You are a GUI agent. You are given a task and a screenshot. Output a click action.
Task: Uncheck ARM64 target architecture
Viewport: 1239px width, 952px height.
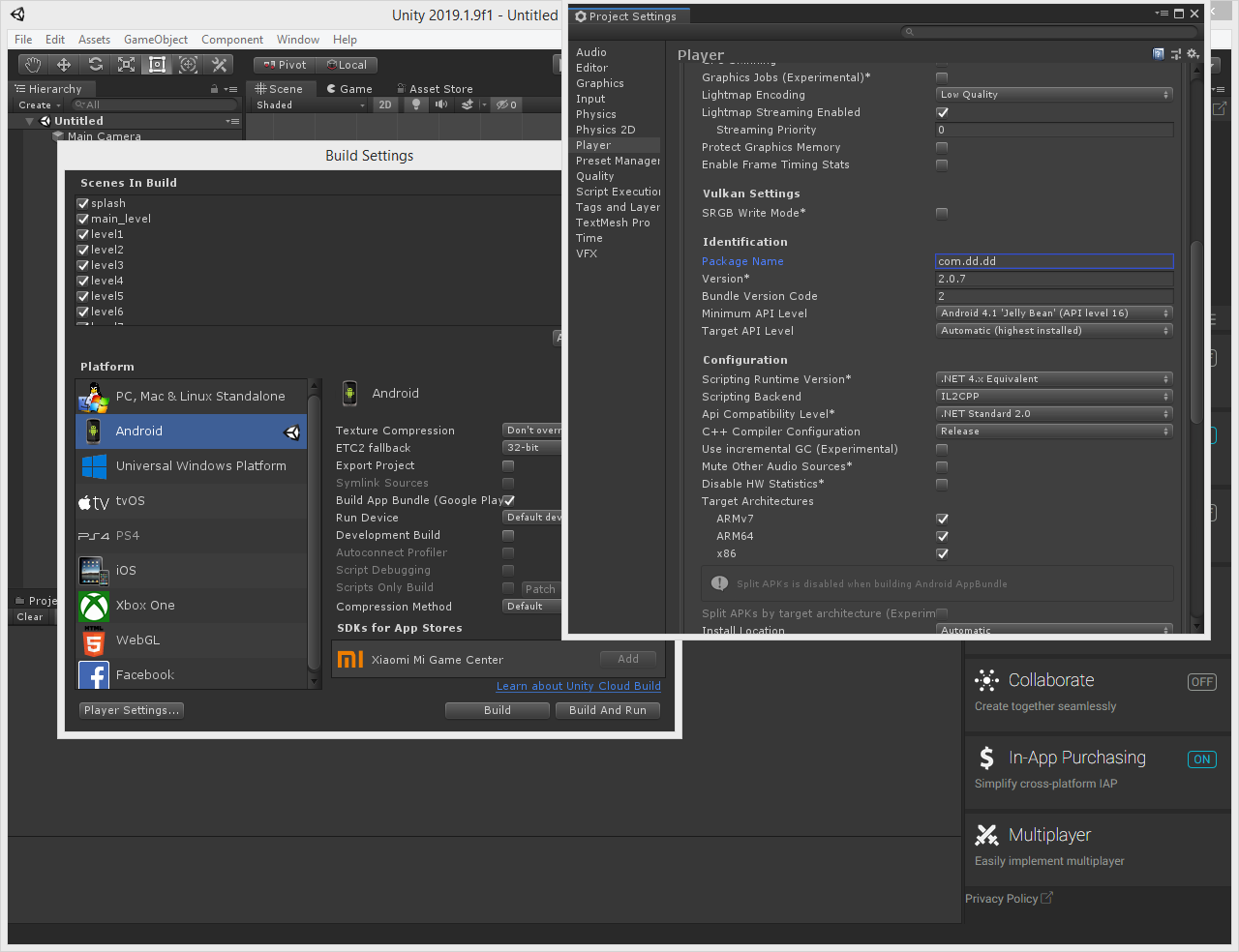click(942, 536)
